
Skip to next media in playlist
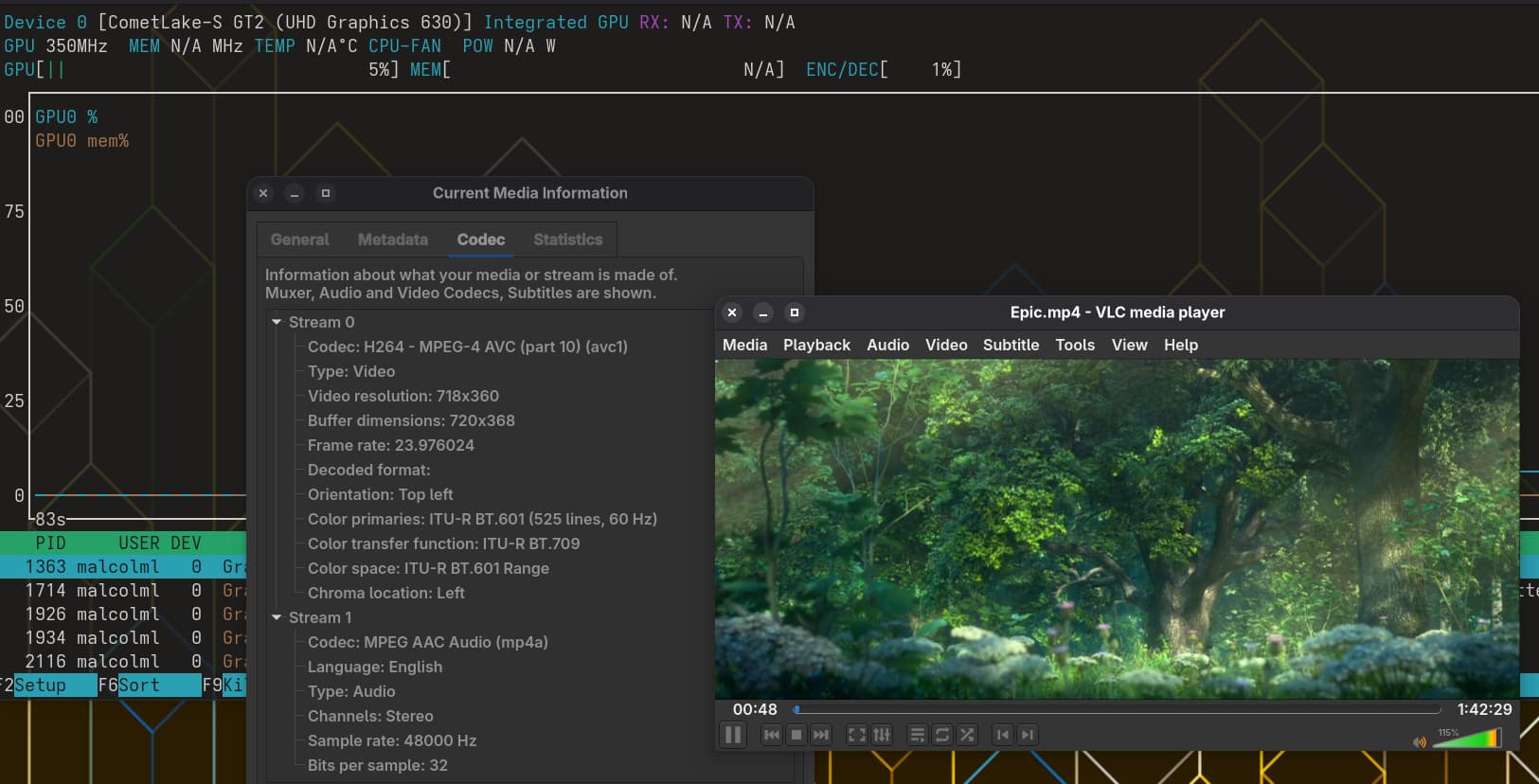pyautogui.click(x=821, y=735)
